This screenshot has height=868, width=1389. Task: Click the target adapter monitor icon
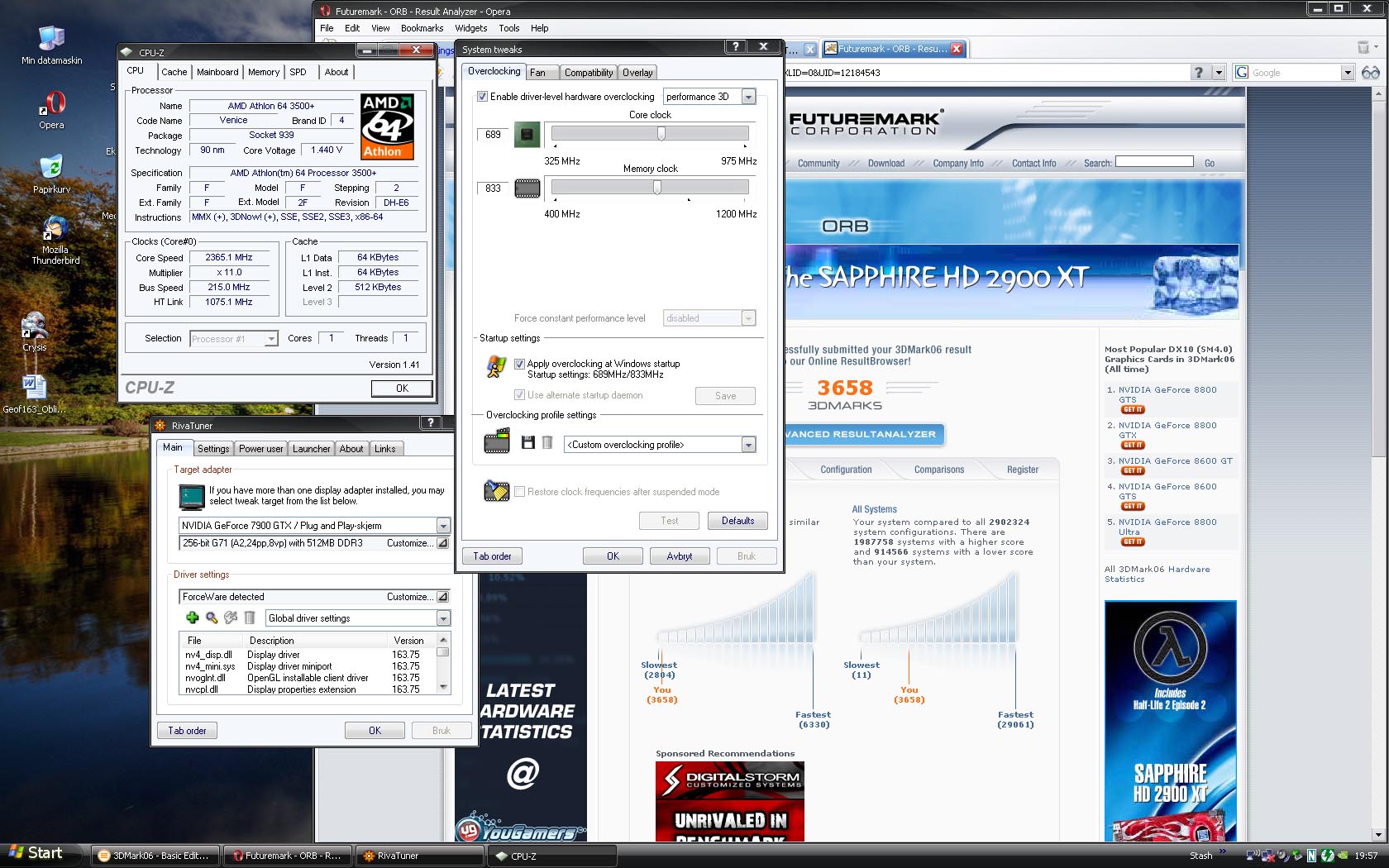pos(192,496)
